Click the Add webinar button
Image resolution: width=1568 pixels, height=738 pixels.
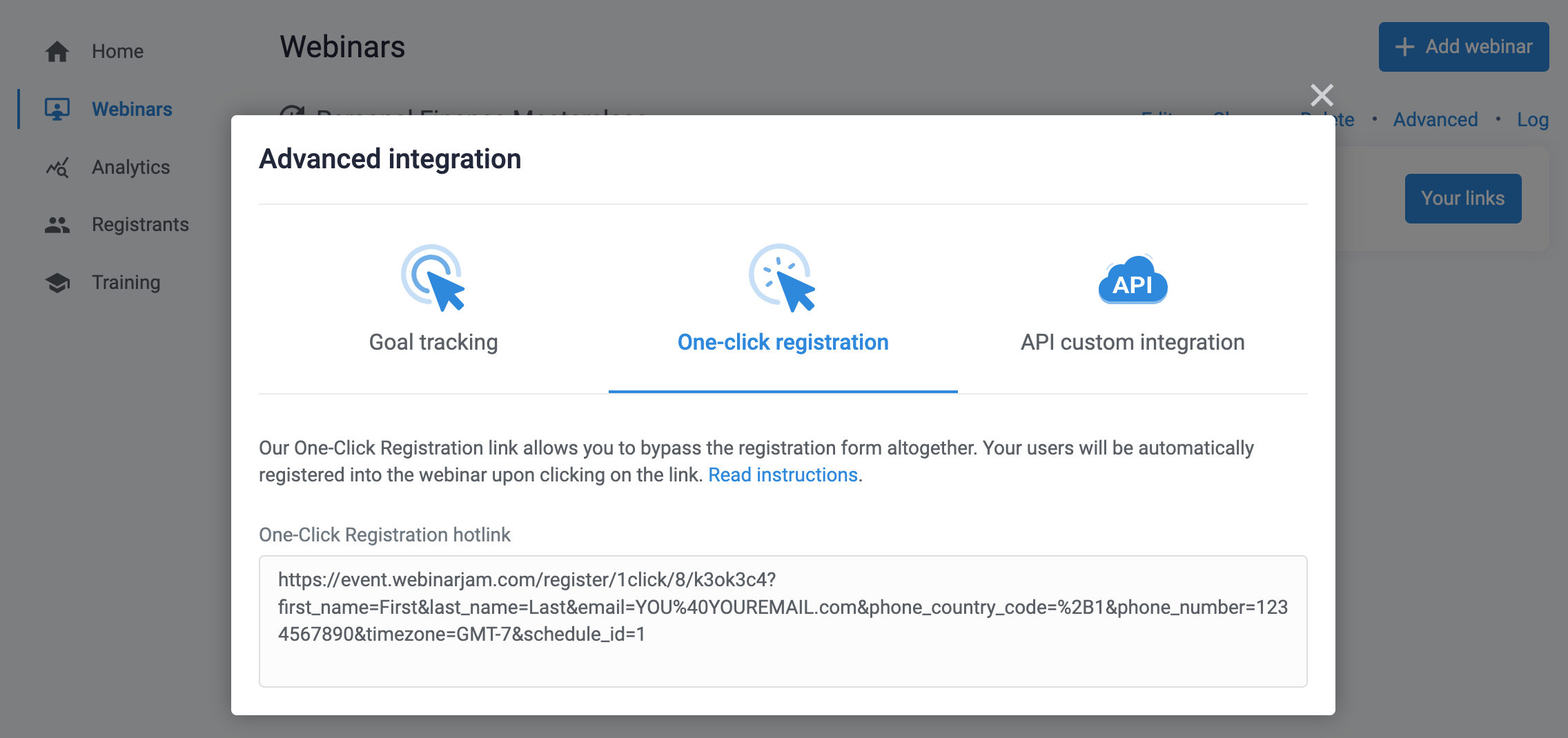(1464, 46)
